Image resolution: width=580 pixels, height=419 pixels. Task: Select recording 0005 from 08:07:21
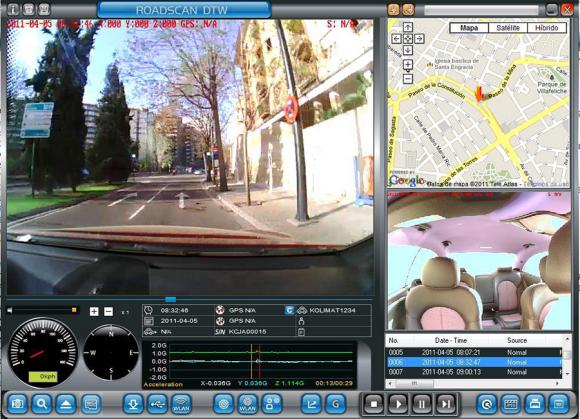(473, 352)
